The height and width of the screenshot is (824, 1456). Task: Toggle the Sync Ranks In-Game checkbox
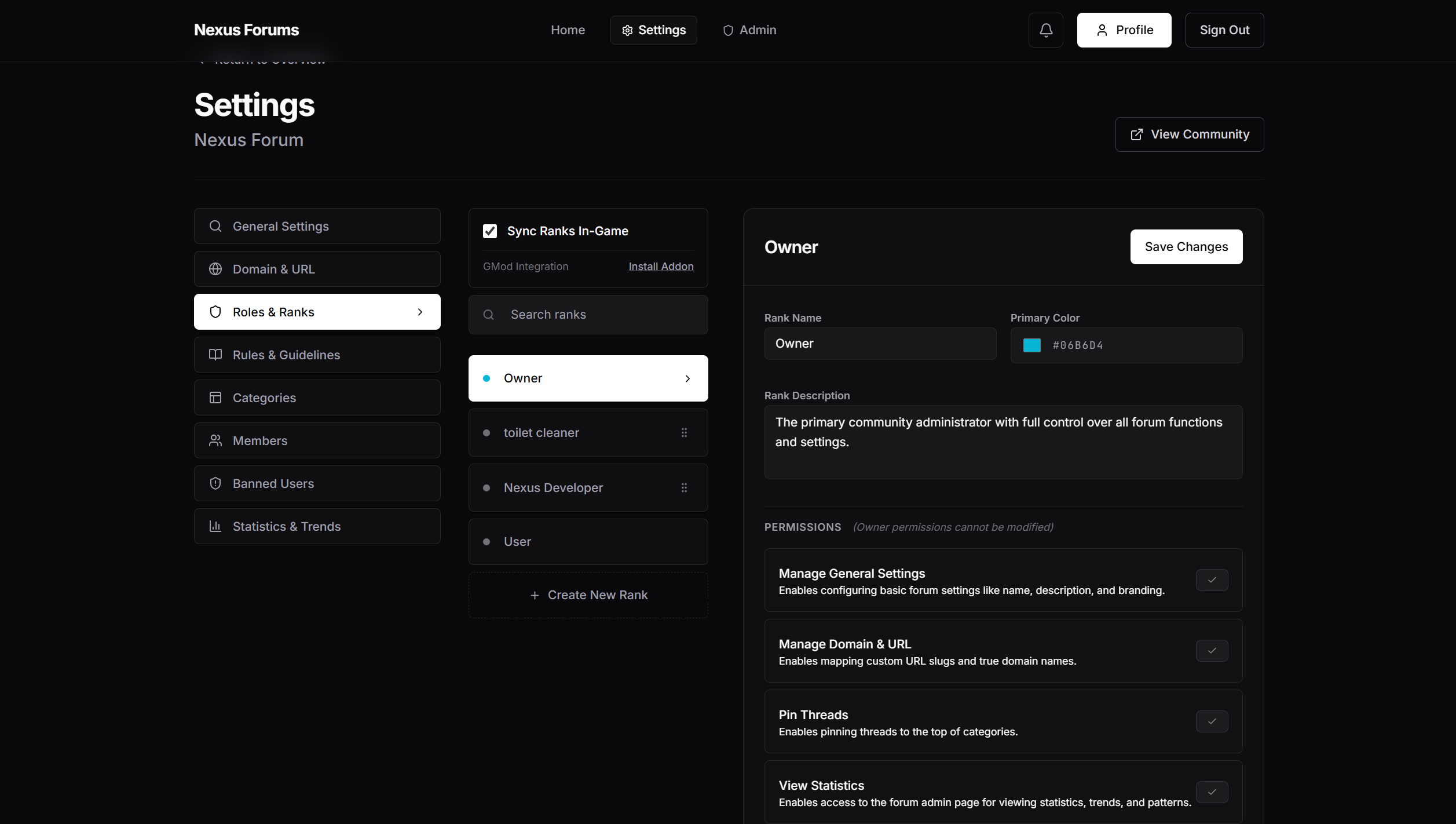(490, 231)
